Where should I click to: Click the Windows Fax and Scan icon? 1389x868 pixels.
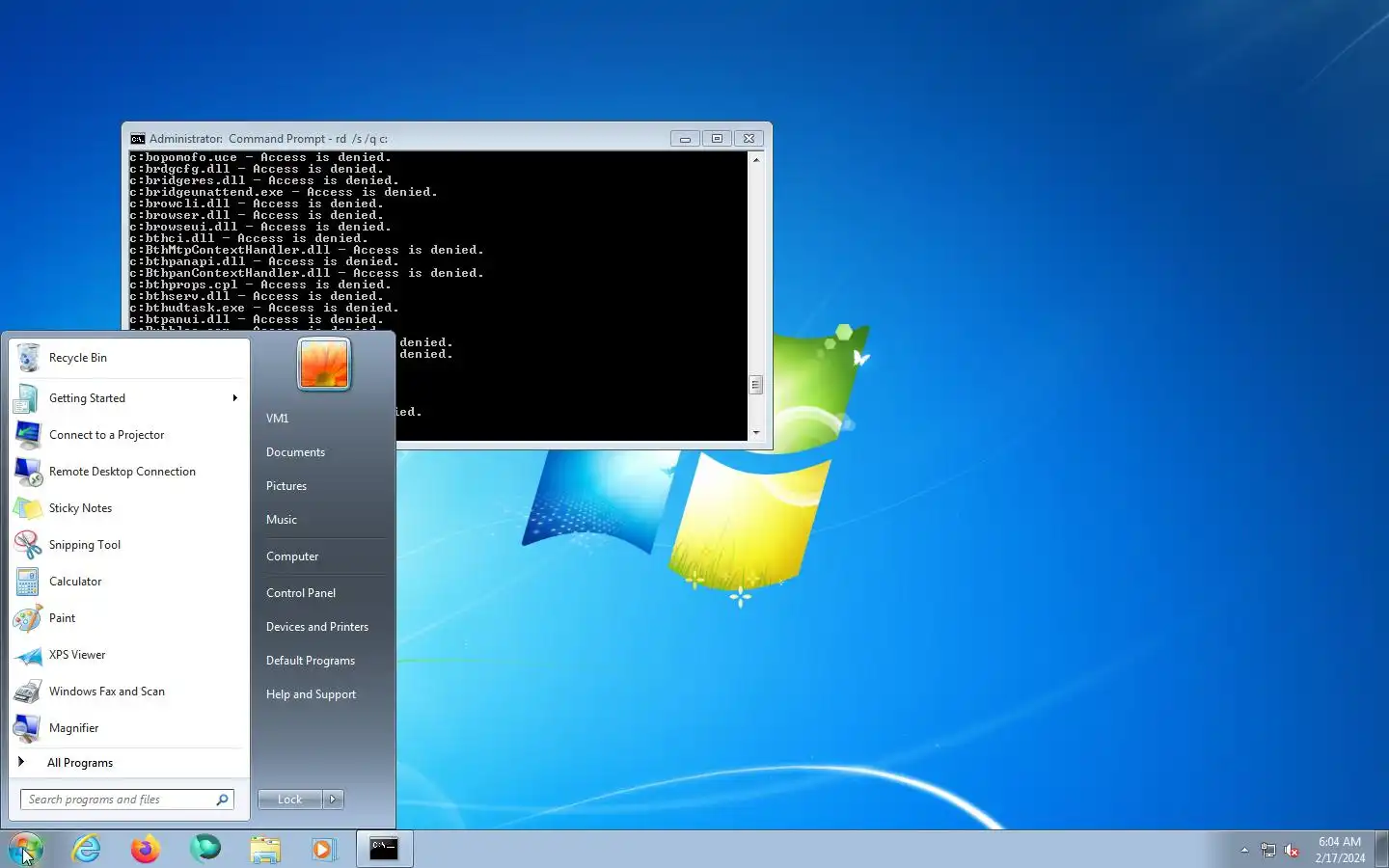(x=28, y=692)
